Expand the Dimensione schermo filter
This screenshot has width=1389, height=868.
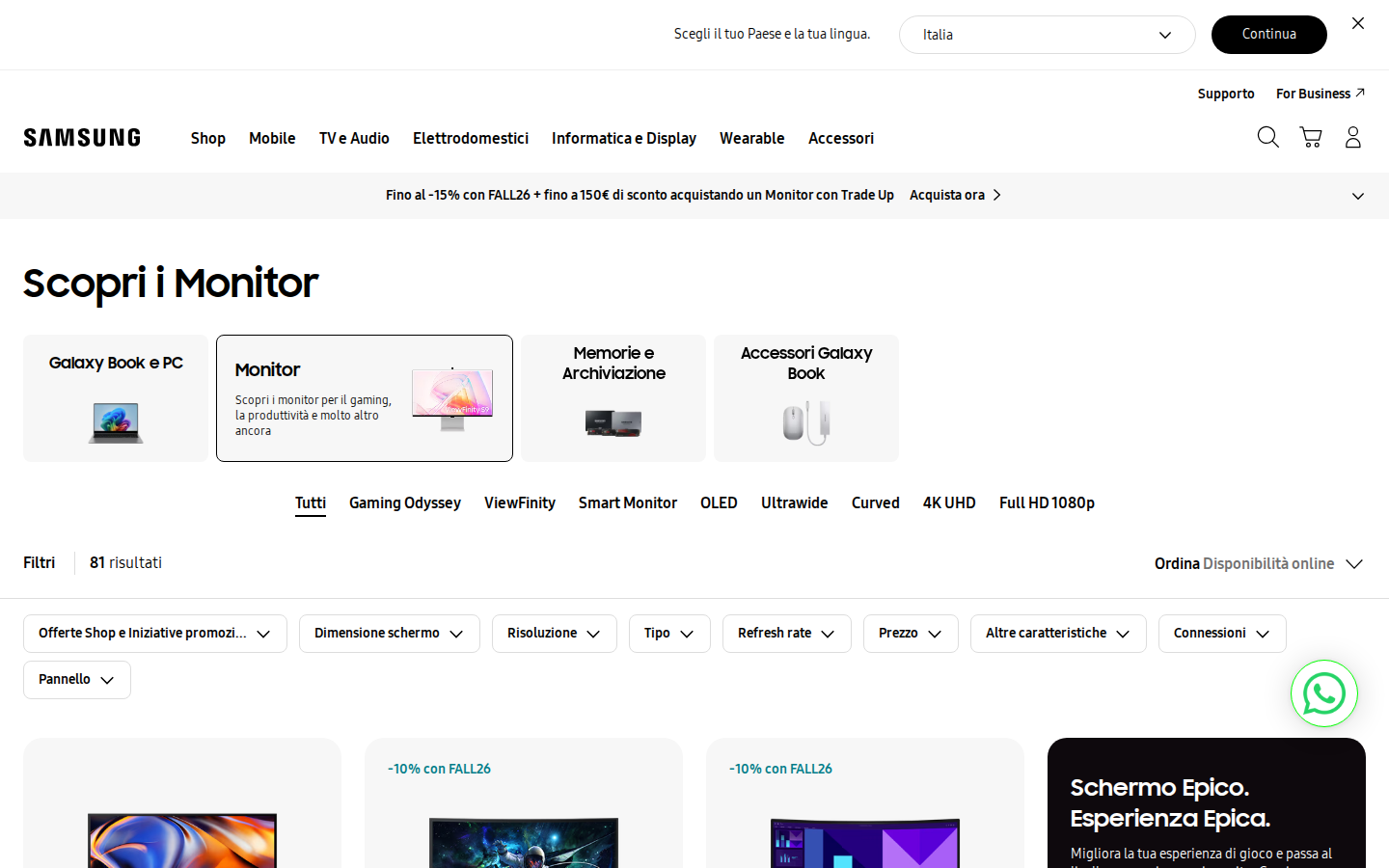[390, 634]
